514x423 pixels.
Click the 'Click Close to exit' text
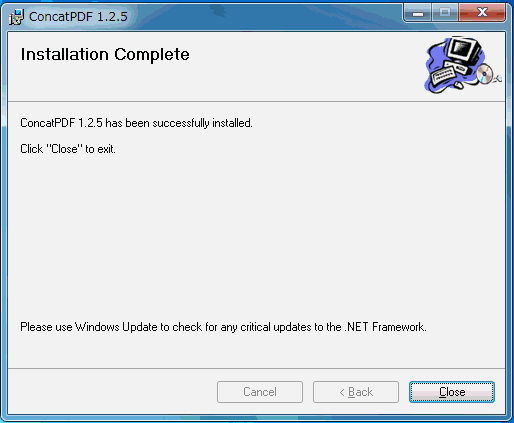(x=68, y=149)
